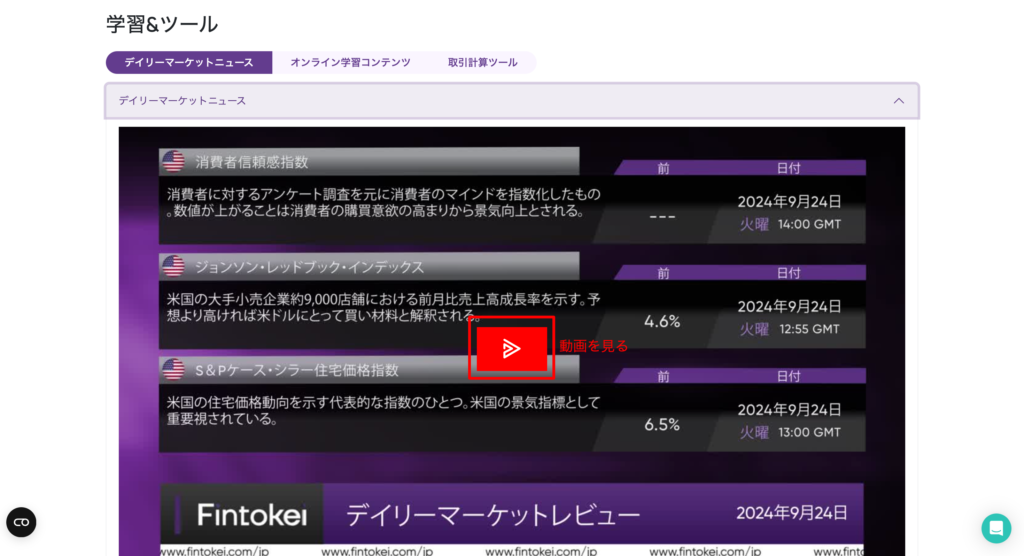Collapse the デイリーマーケットニュース accordion chevron
The image size is (1024, 556).
(x=899, y=101)
